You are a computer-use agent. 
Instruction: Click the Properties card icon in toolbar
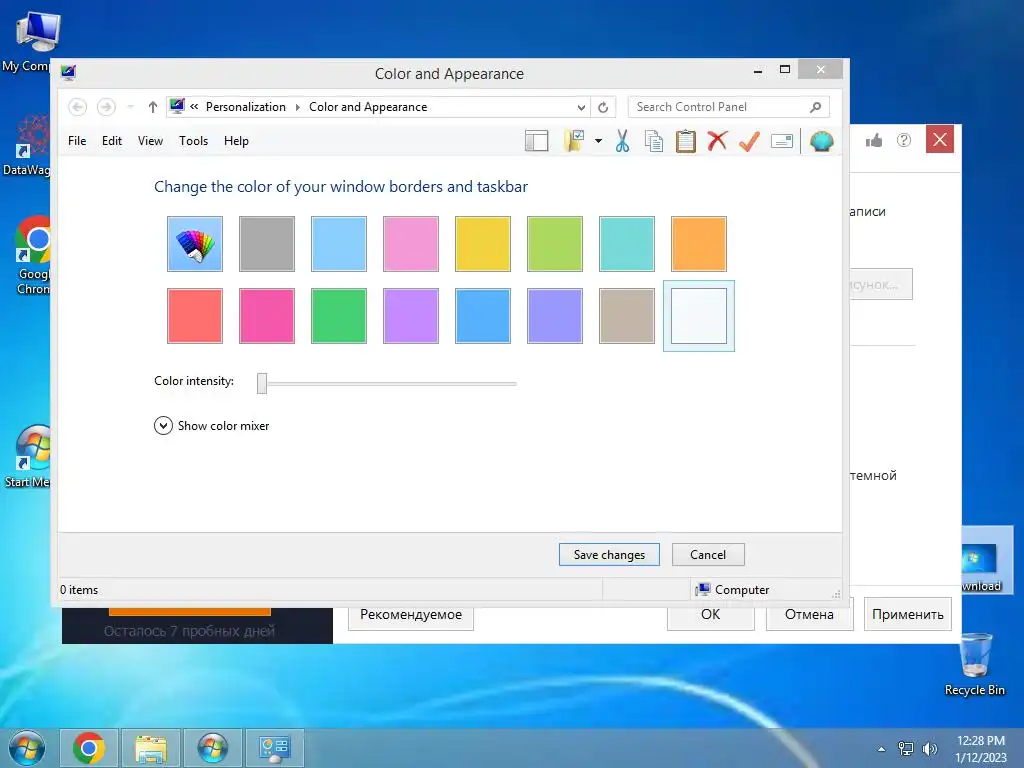point(782,141)
